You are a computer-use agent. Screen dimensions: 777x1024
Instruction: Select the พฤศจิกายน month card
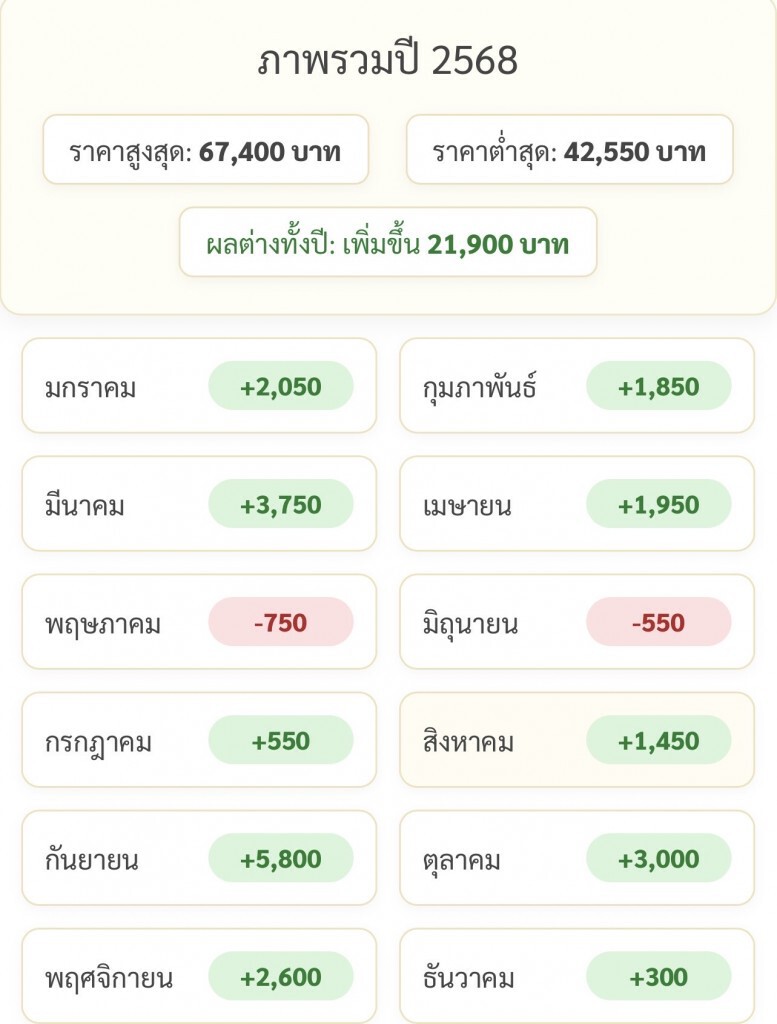pos(199,976)
